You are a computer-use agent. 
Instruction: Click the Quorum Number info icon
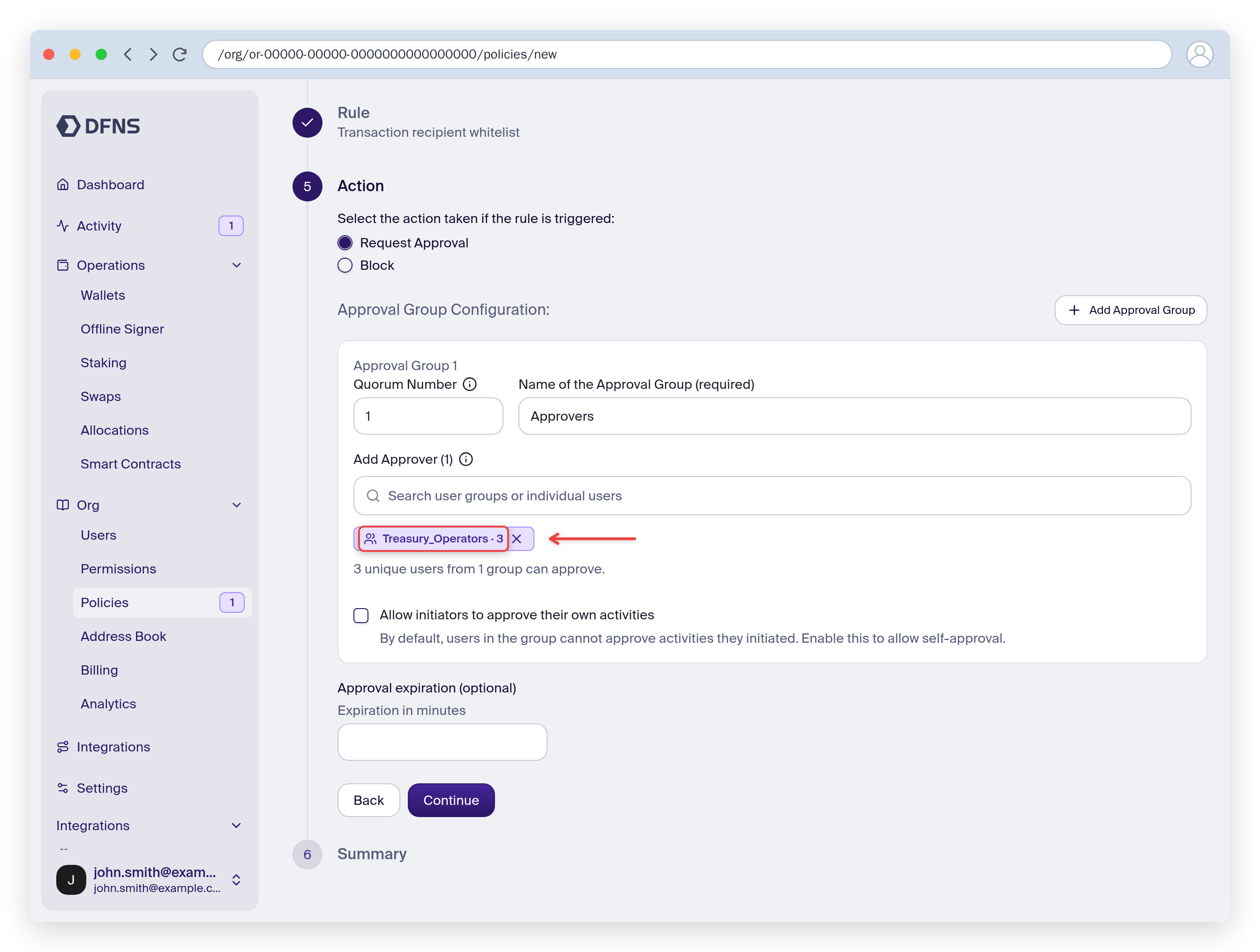pyautogui.click(x=469, y=384)
